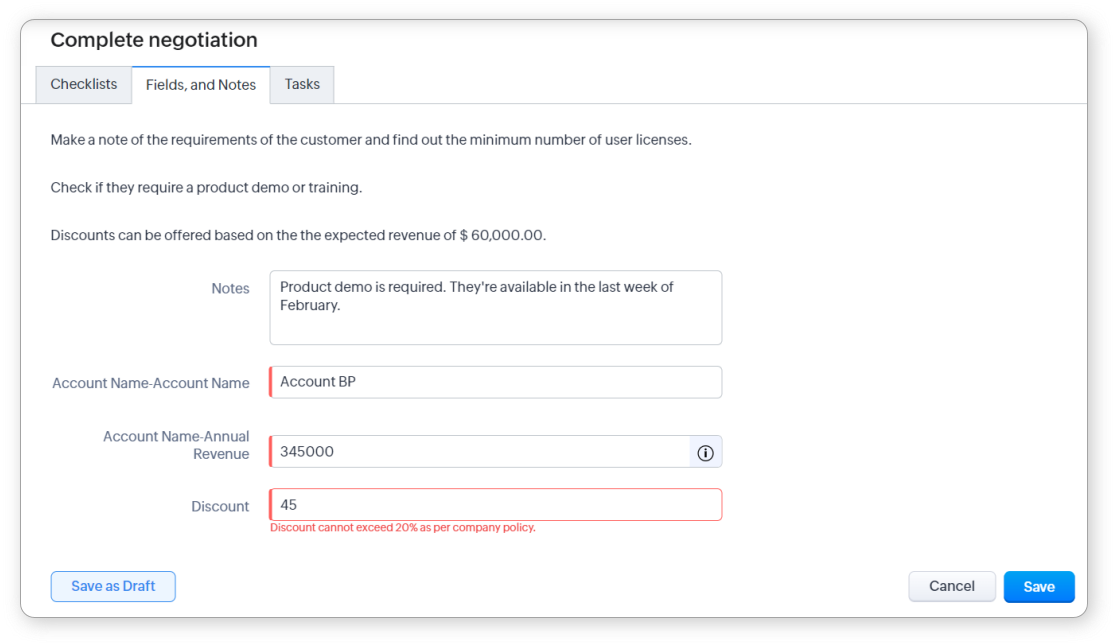Select the Fields, and Notes tab
This screenshot has height=644, width=1119.
pyautogui.click(x=201, y=85)
